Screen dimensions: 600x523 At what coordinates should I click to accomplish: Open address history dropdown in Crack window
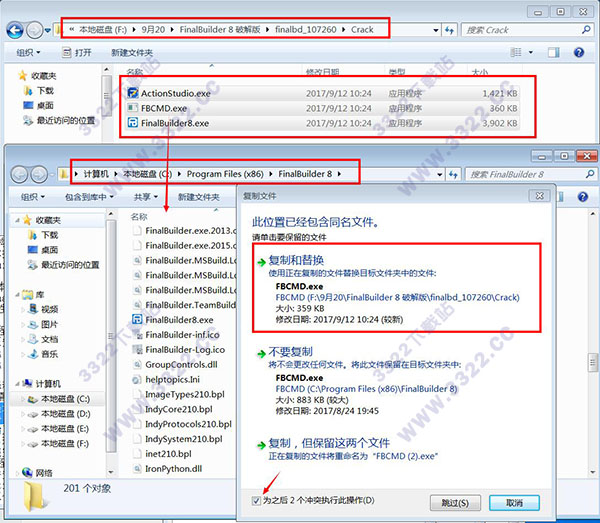pos(436,30)
